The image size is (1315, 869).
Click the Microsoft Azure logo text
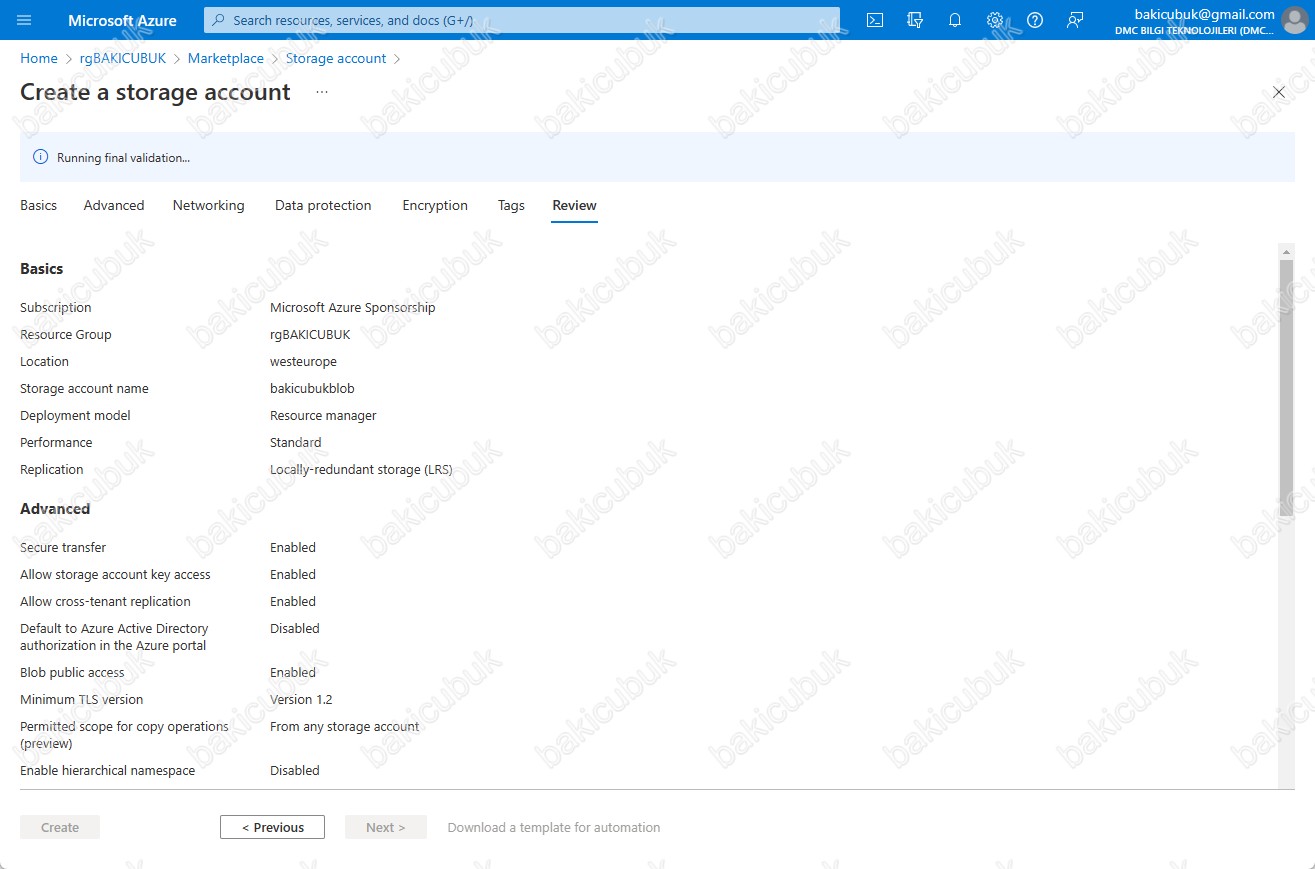(122, 20)
